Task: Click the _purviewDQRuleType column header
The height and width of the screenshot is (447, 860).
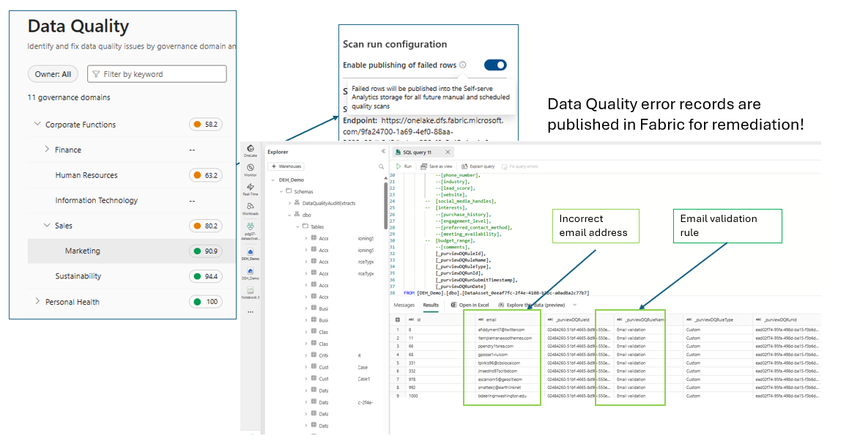Action: (716, 319)
